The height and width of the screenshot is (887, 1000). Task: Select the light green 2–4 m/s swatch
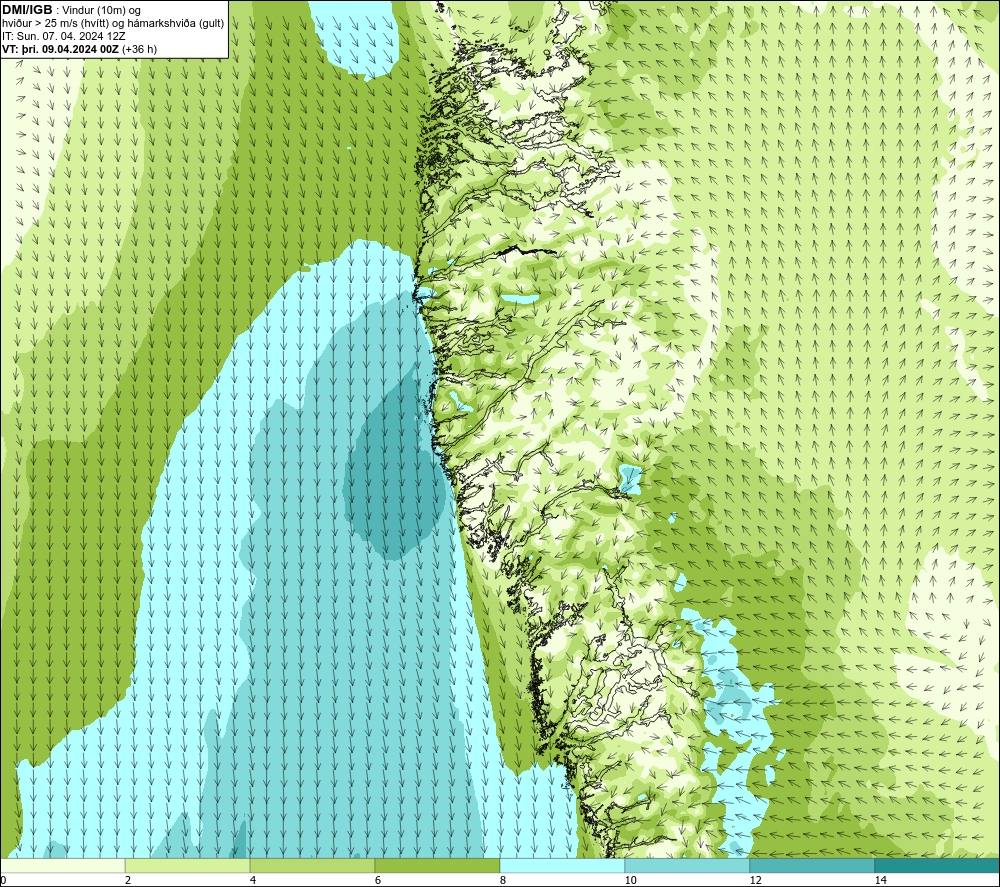(x=188, y=865)
